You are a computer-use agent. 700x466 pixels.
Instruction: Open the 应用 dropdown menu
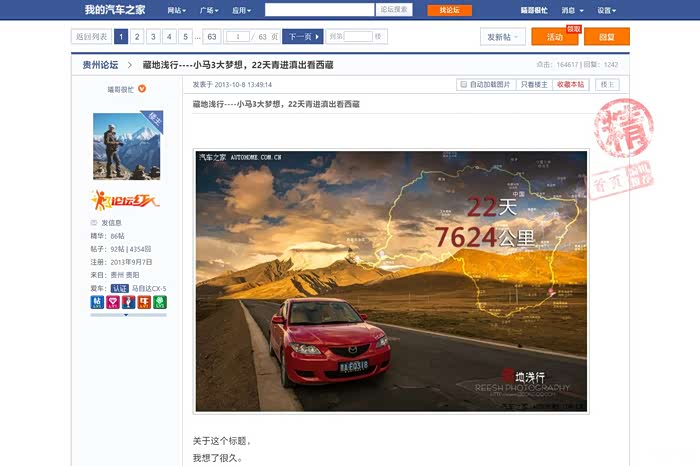click(x=242, y=10)
